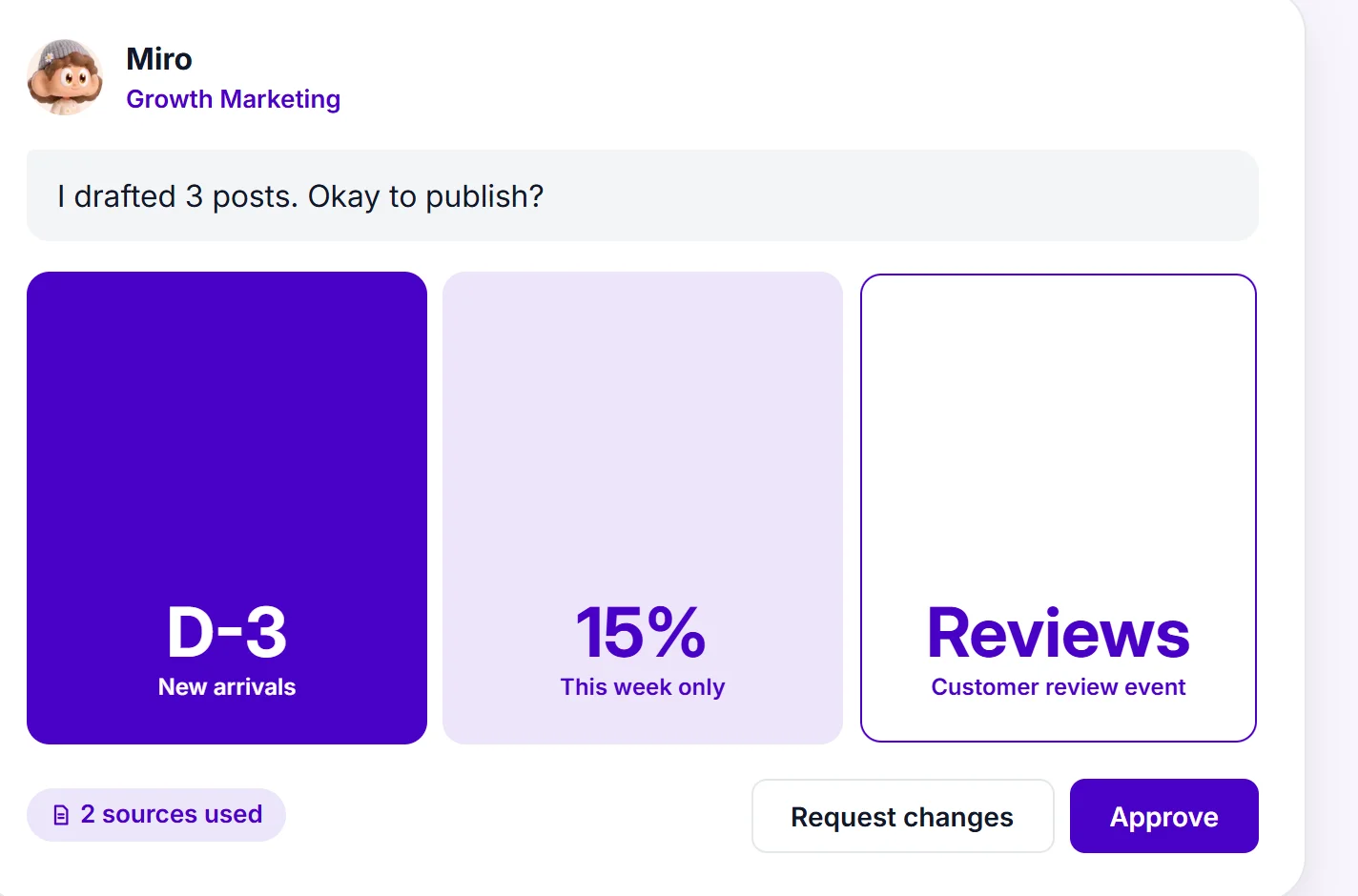Click the document icon beside sources used
Screen dimensions: 1358x896
coord(61,815)
